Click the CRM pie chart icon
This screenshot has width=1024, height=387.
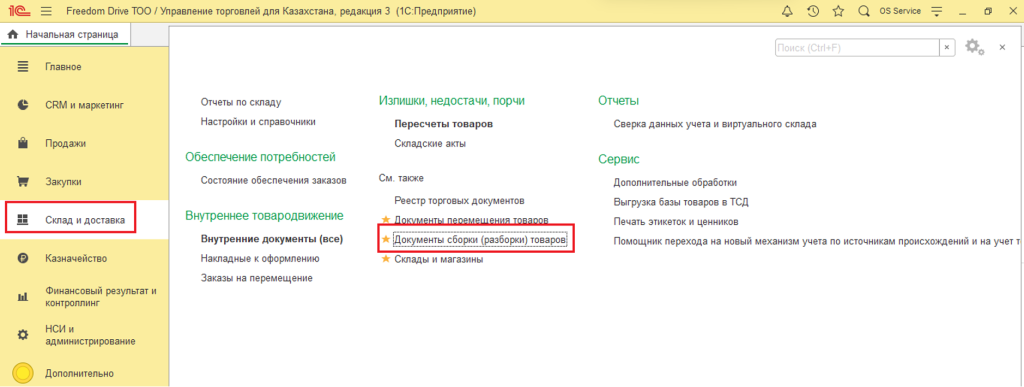coord(23,104)
